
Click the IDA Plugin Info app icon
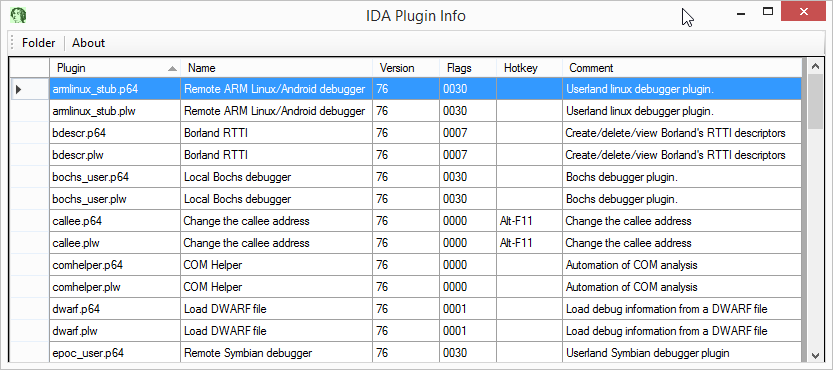[18, 15]
